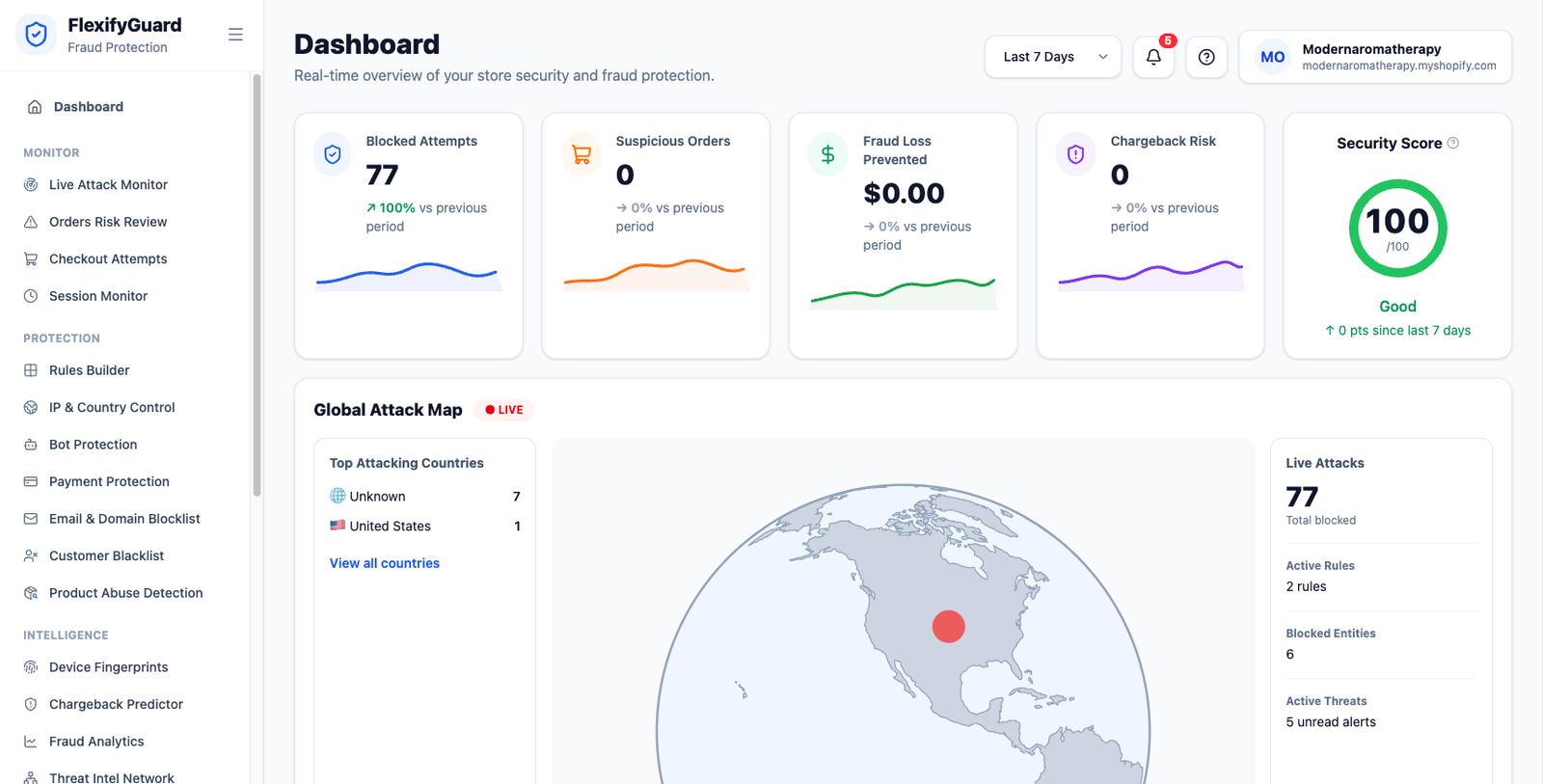Click the View all countries link
1543x784 pixels.
pyautogui.click(x=385, y=563)
